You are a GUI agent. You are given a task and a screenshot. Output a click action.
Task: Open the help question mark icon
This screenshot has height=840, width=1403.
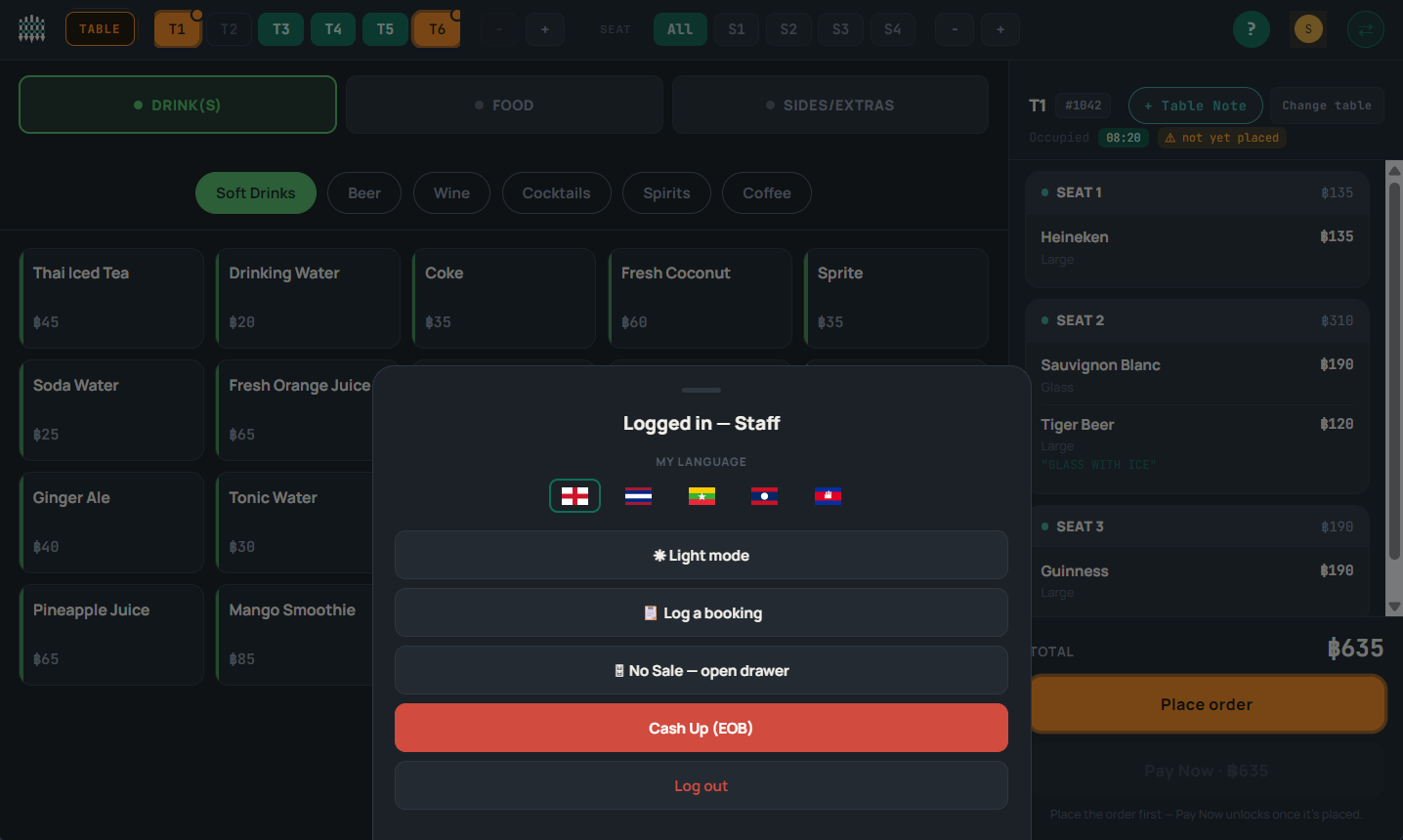(1252, 29)
